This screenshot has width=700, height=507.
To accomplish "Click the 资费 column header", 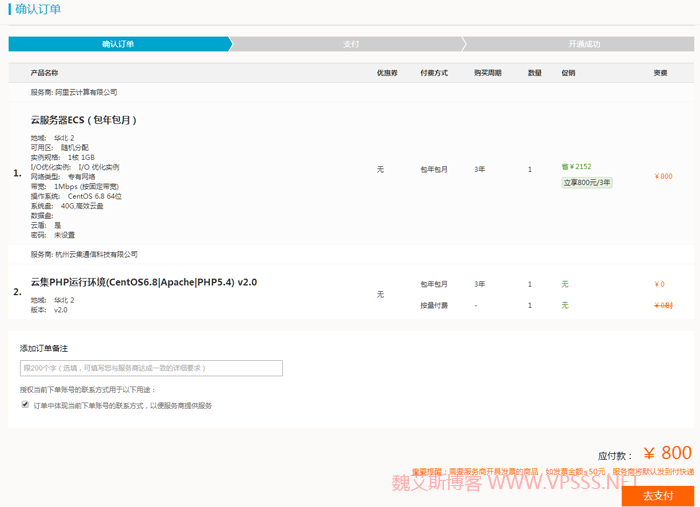I will [x=660, y=73].
